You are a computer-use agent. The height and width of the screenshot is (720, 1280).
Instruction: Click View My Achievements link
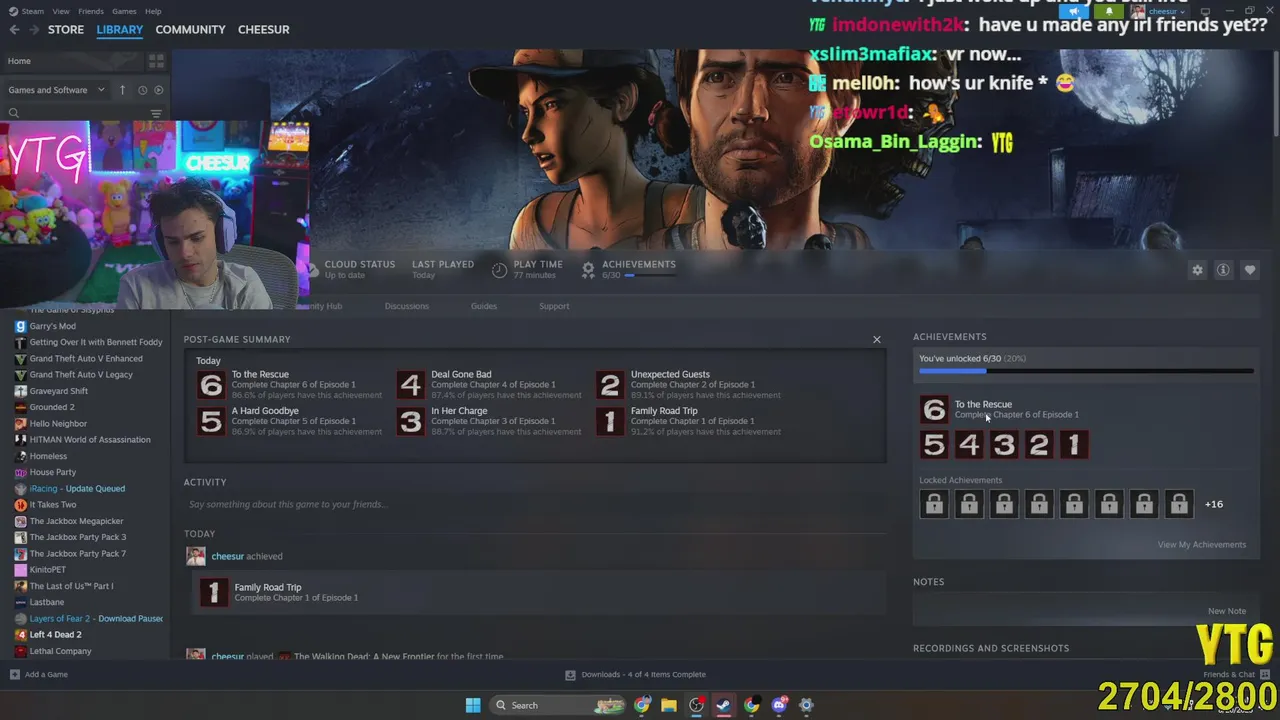point(1201,545)
